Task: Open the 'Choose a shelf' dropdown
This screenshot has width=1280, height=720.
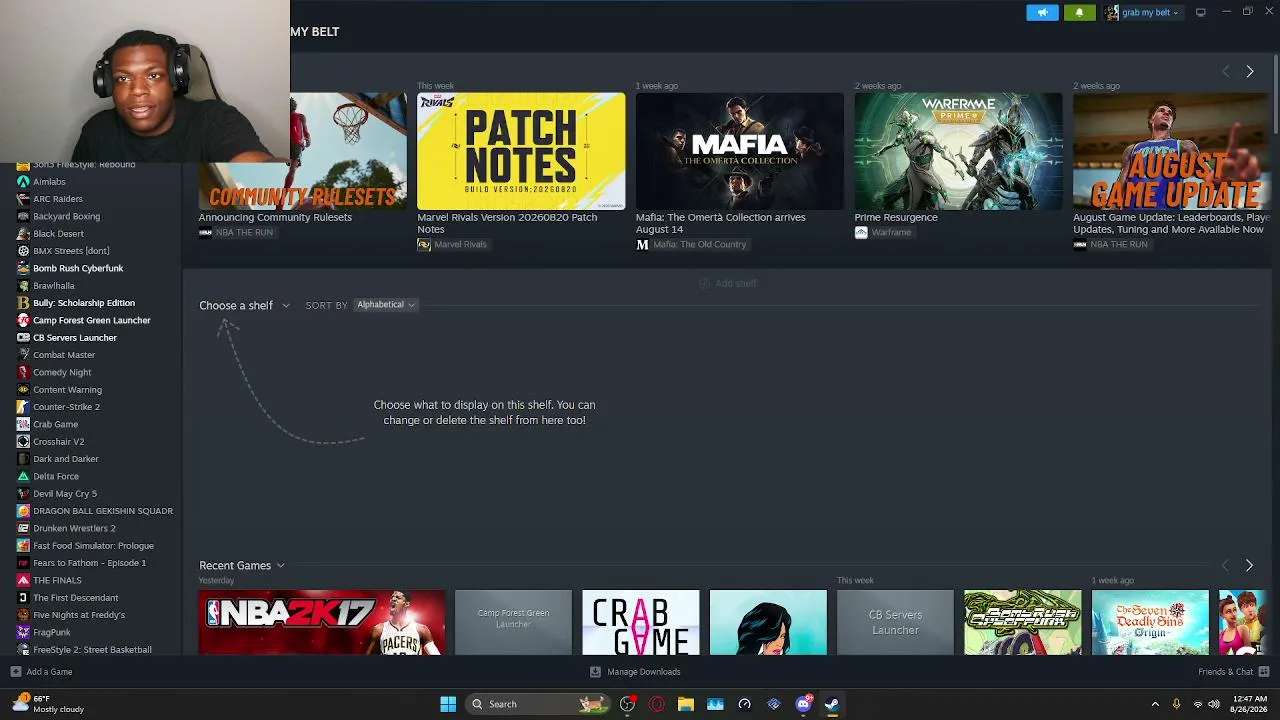Action: pyautogui.click(x=244, y=305)
